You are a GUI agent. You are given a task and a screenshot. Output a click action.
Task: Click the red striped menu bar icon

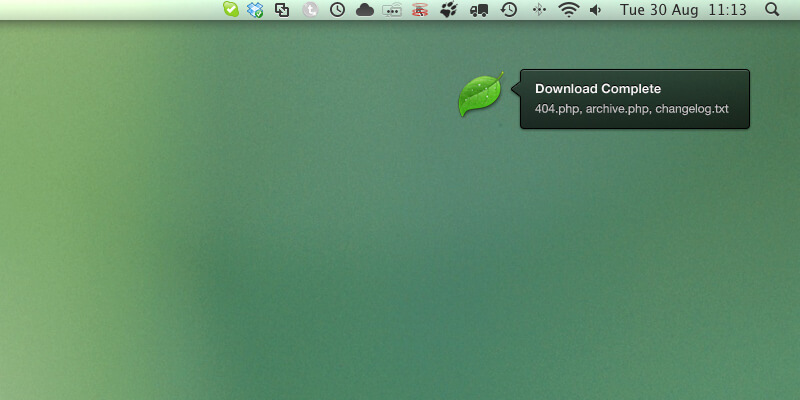(420, 10)
